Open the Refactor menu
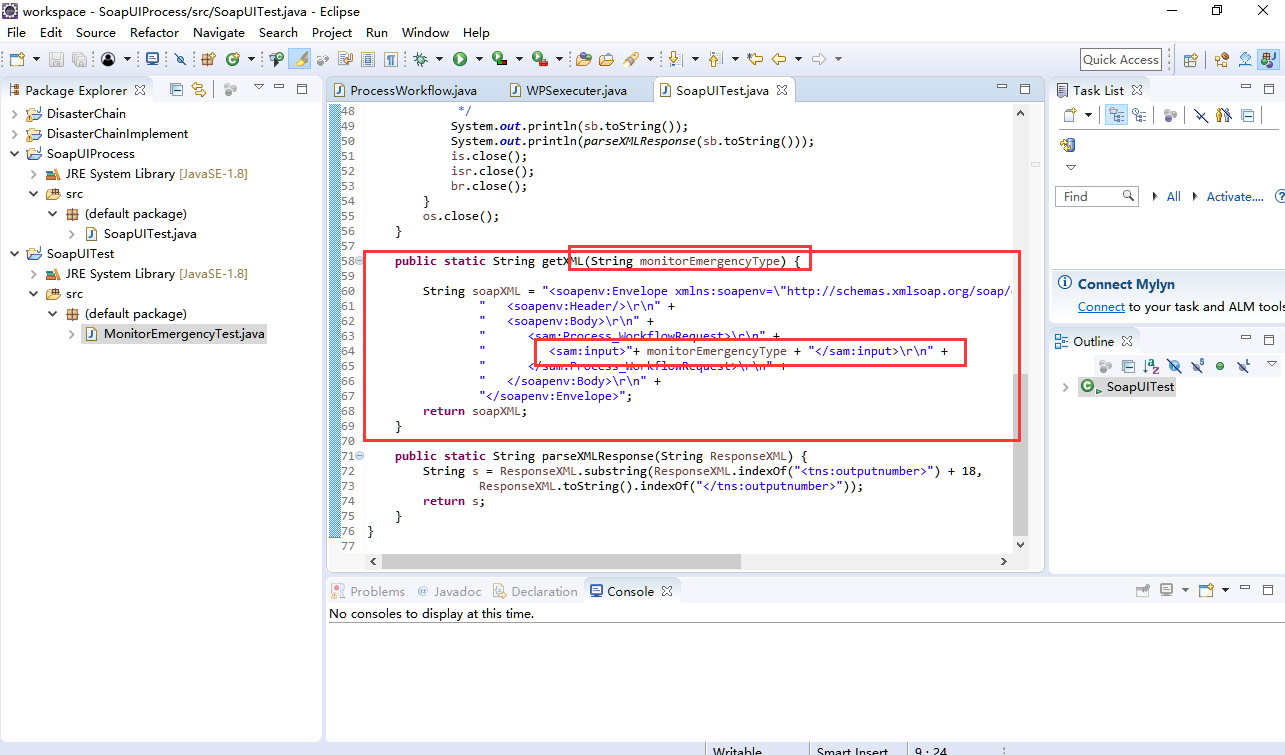 [x=154, y=32]
